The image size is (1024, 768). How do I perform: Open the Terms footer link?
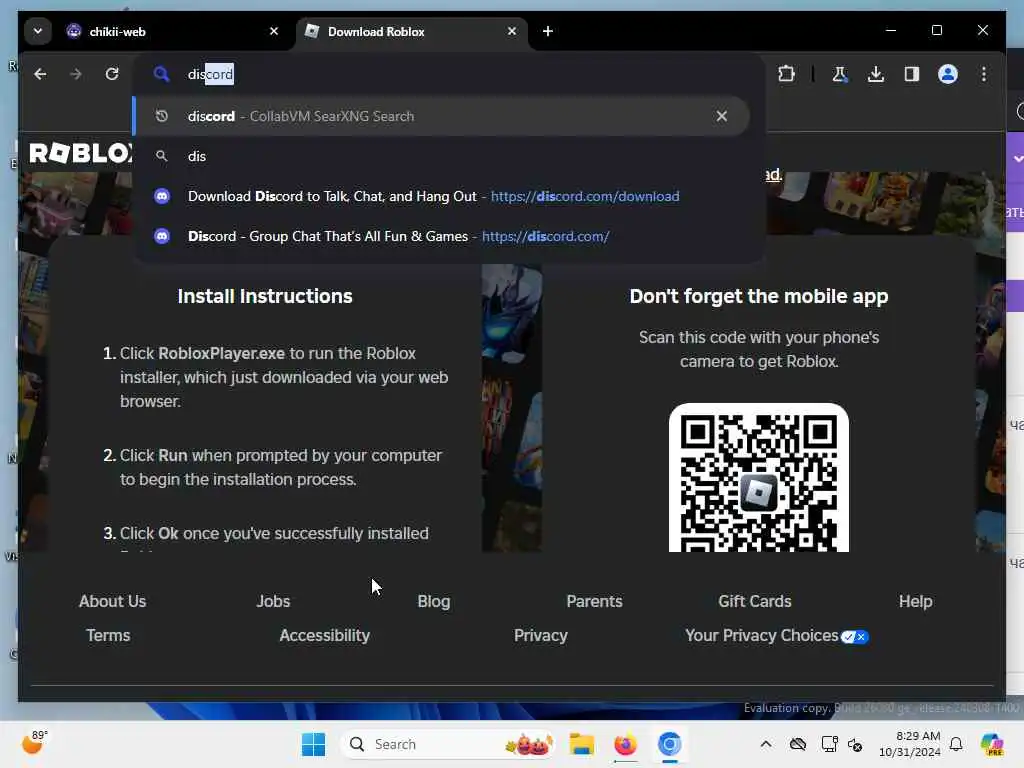pos(108,635)
